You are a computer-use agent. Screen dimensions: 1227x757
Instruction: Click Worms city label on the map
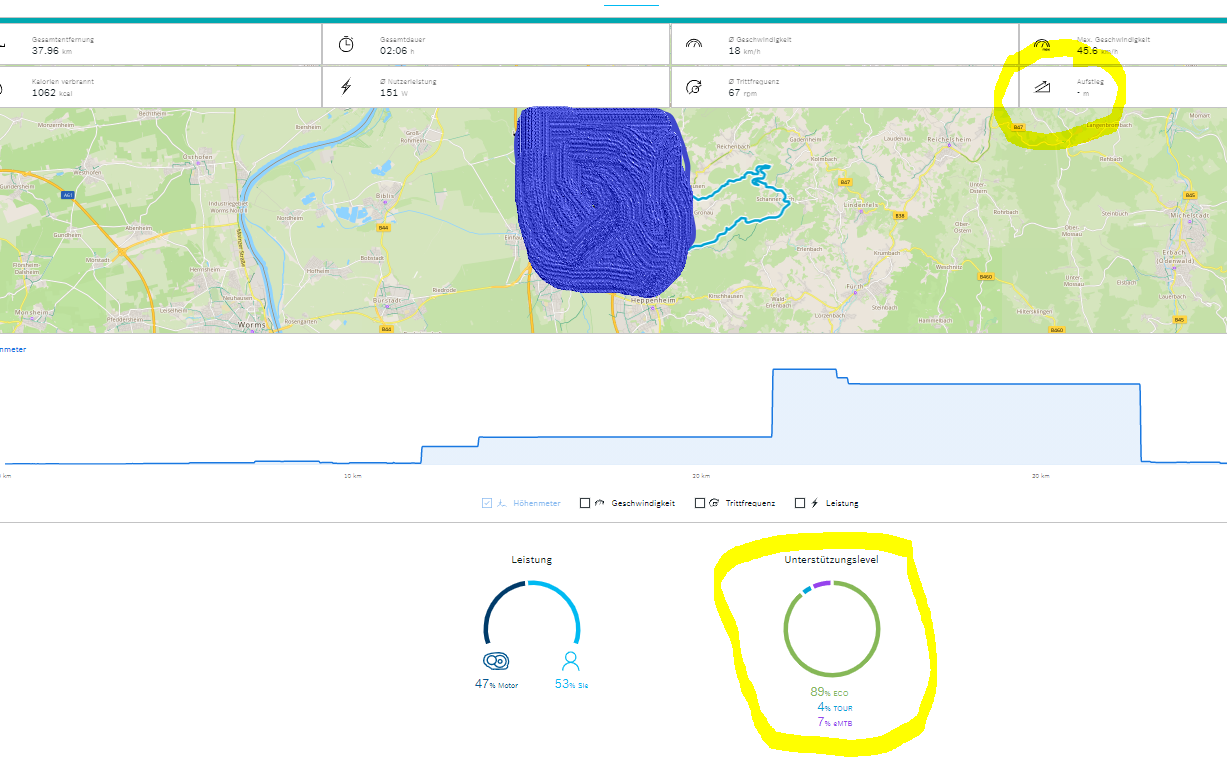[x=249, y=325]
